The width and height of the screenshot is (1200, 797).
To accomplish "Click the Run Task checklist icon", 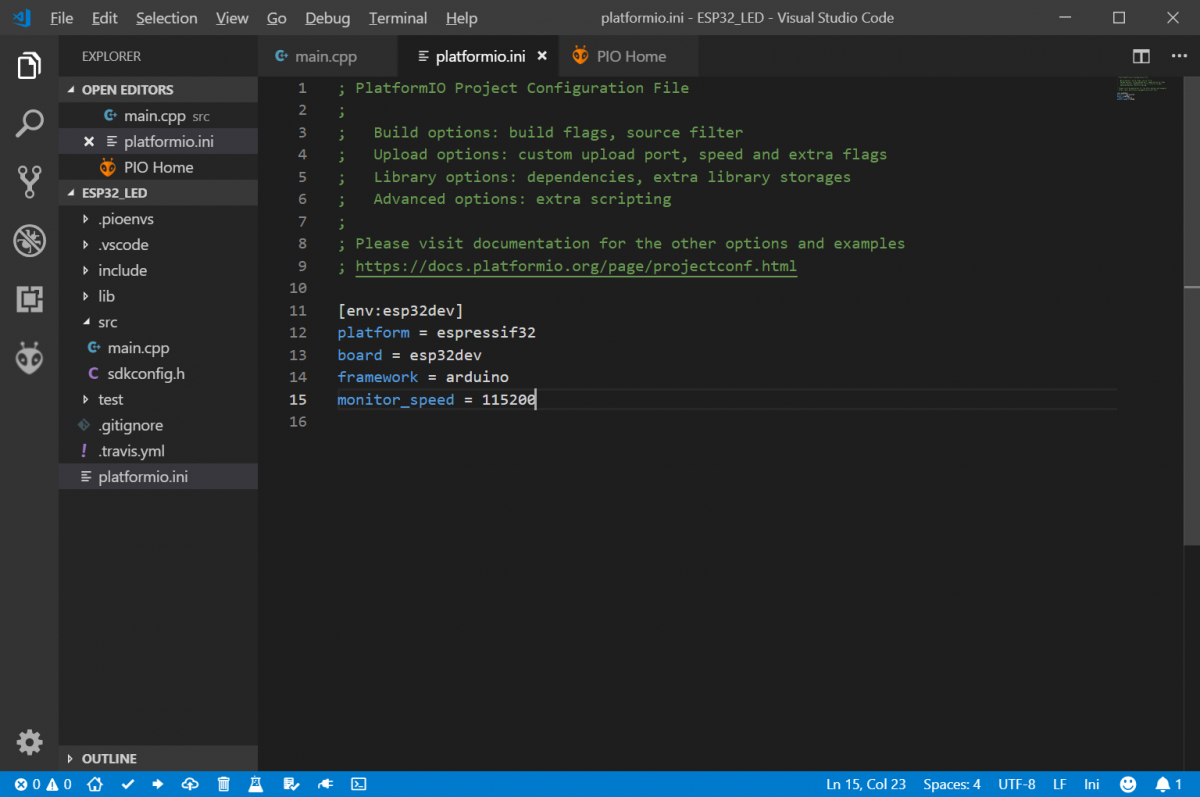I will pyautogui.click(x=290, y=784).
